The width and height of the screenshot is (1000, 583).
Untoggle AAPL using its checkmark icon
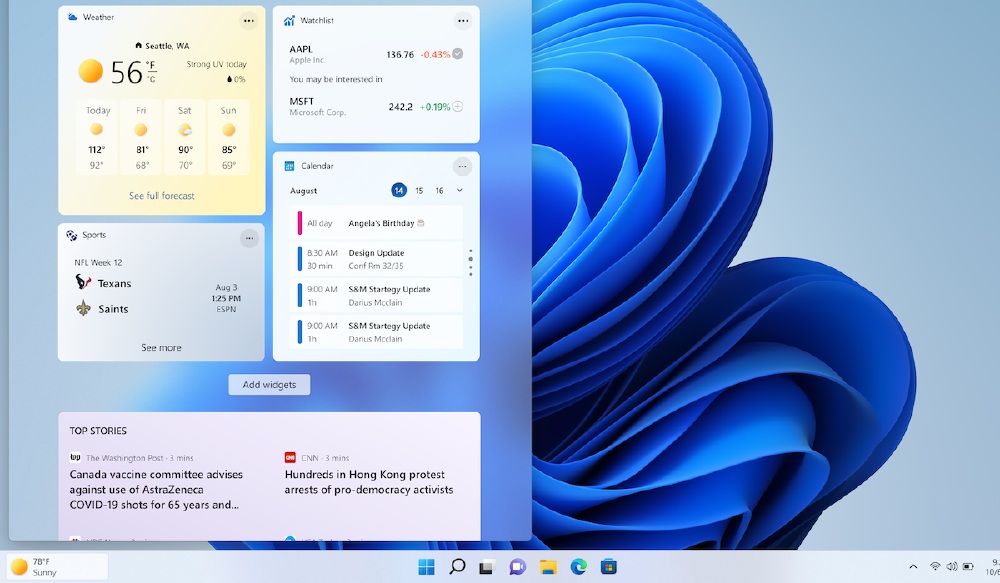click(455, 53)
